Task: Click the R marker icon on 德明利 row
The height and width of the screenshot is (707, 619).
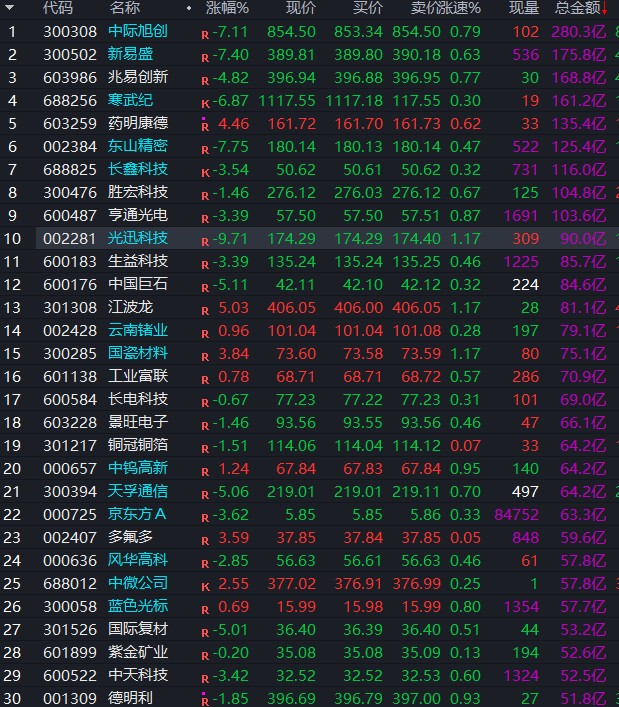Action: pyautogui.click(x=205, y=701)
